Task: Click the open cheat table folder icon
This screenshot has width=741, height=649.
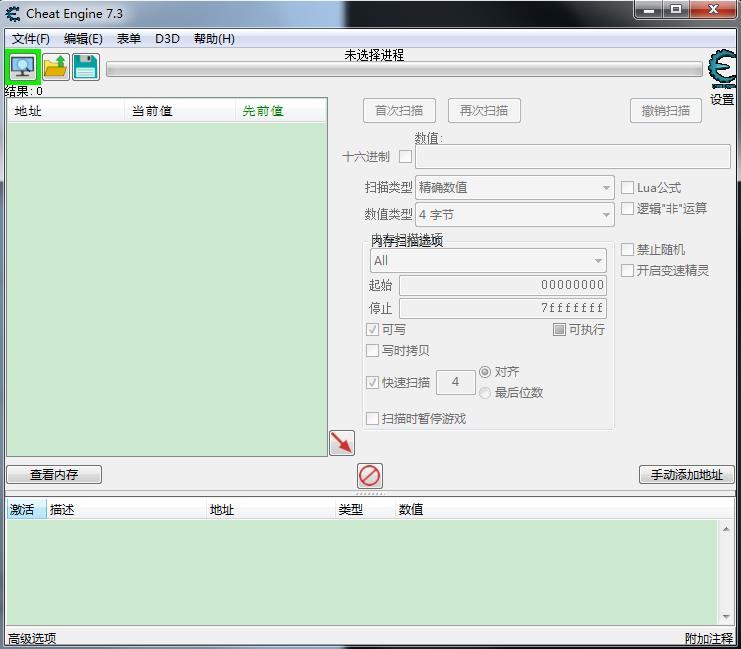Action: point(56,67)
